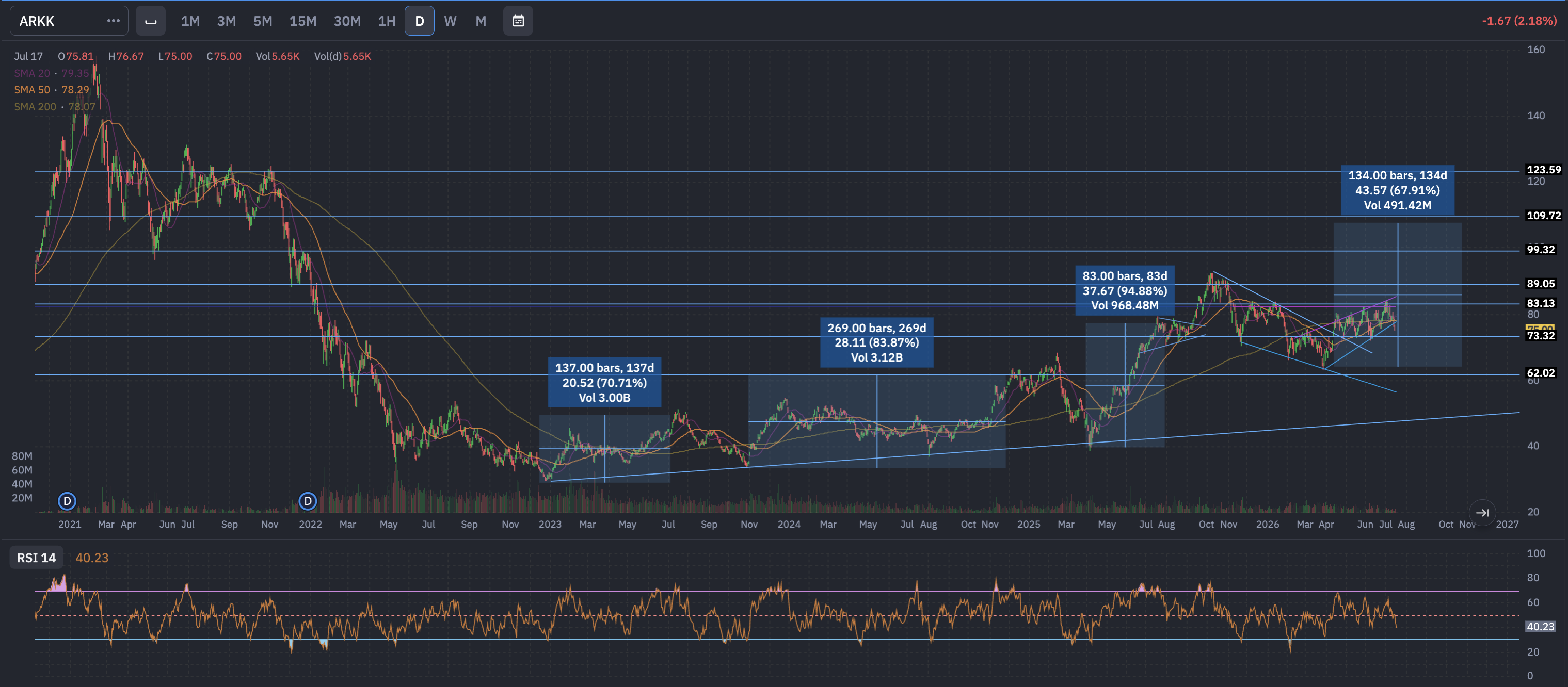The width and height of the screenshot is (1568, 687).
Task: Click the 2022 dividend D marker
Action: click(x=308, y=501)
